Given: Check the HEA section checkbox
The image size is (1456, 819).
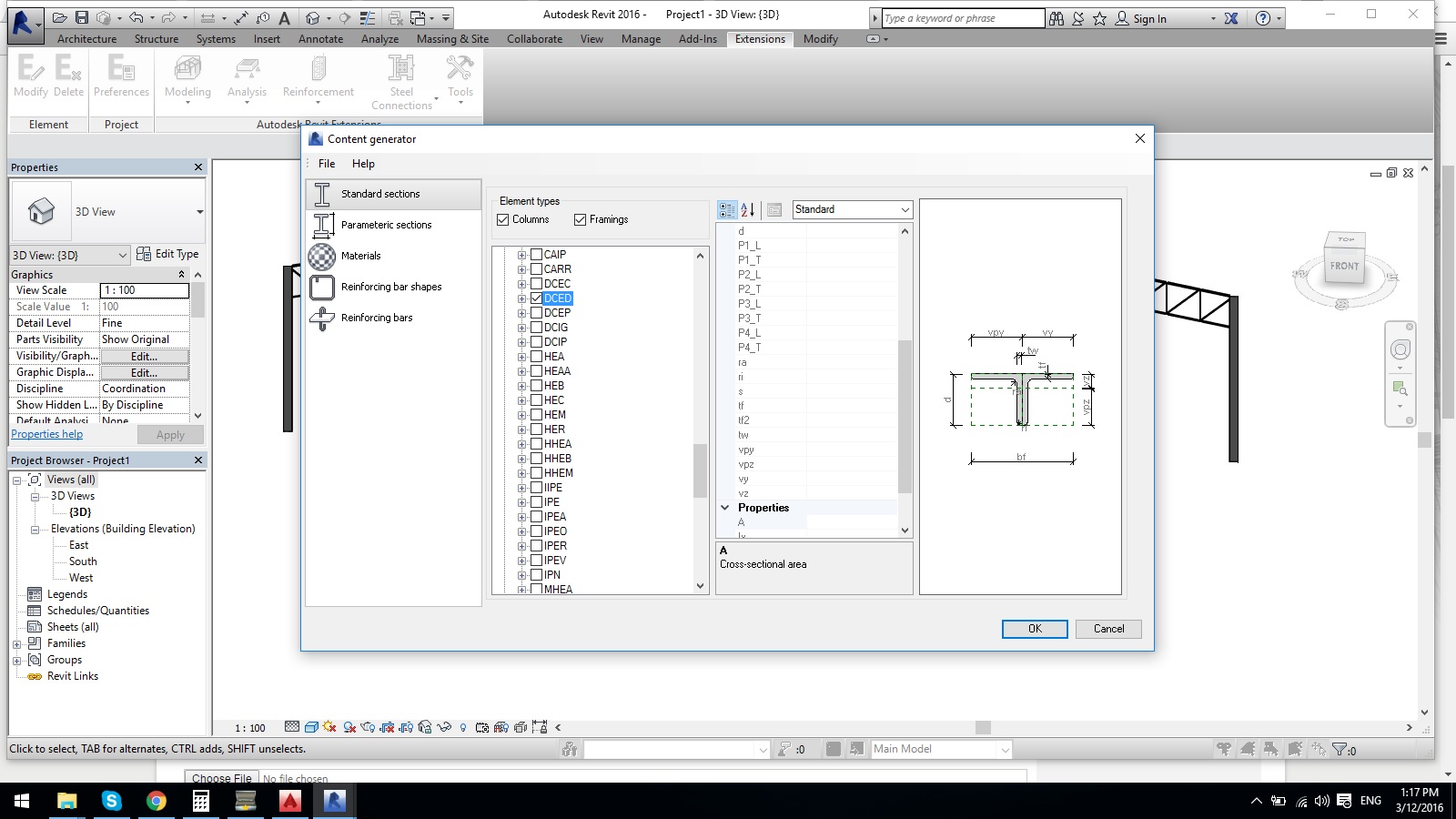Looking at the screenshot, I should [535, 356].
